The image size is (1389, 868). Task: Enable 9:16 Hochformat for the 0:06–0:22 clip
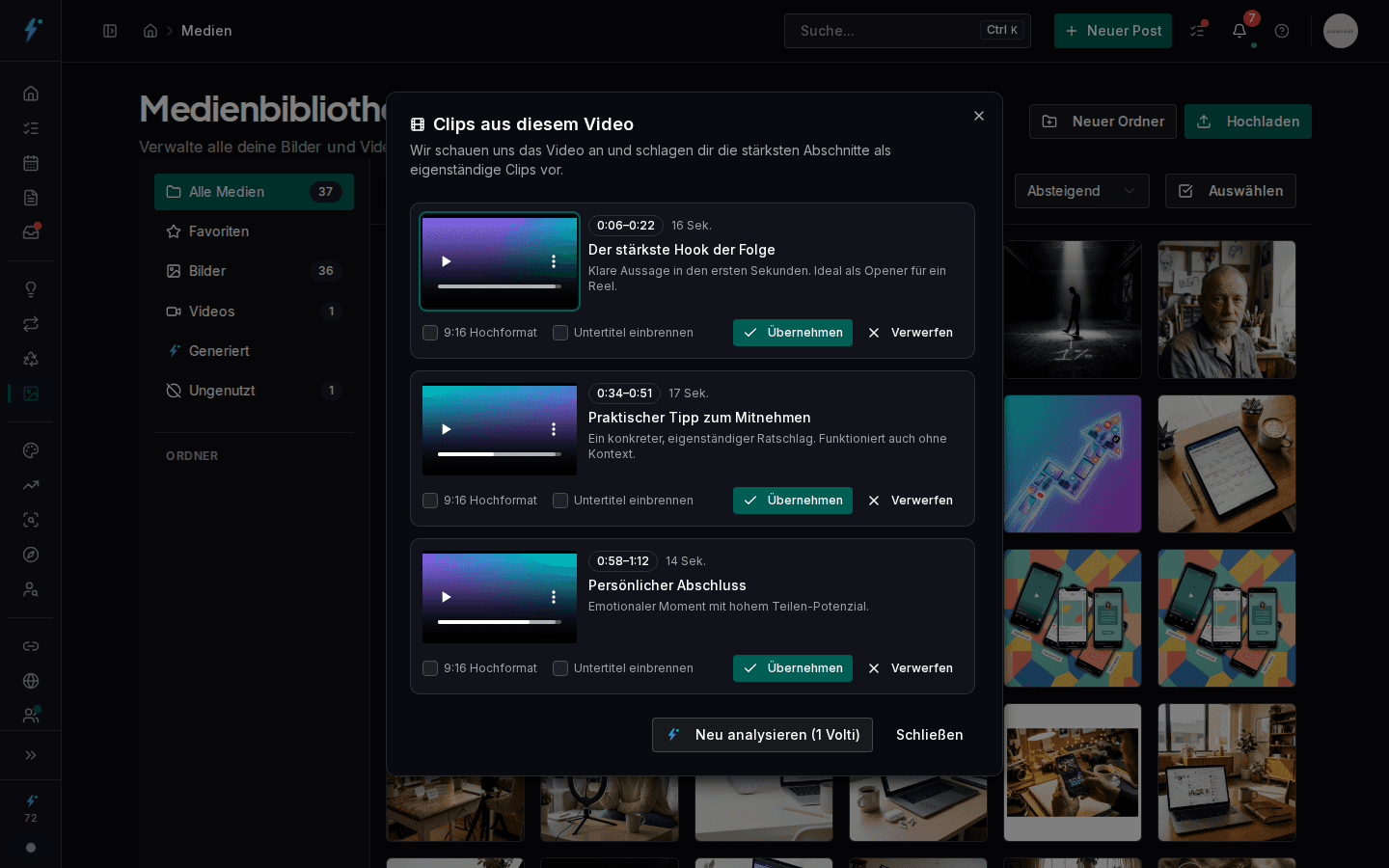coord(430,333)
